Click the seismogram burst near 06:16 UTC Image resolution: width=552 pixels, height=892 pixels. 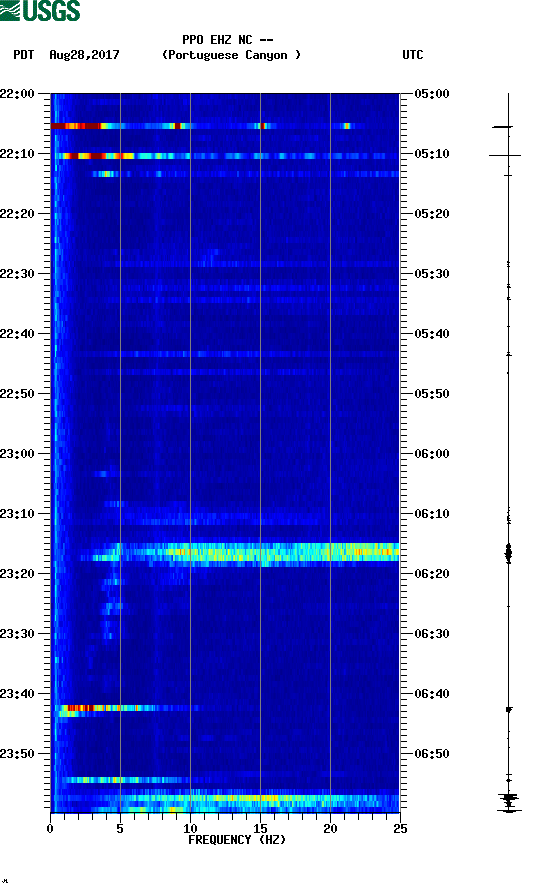509,553
